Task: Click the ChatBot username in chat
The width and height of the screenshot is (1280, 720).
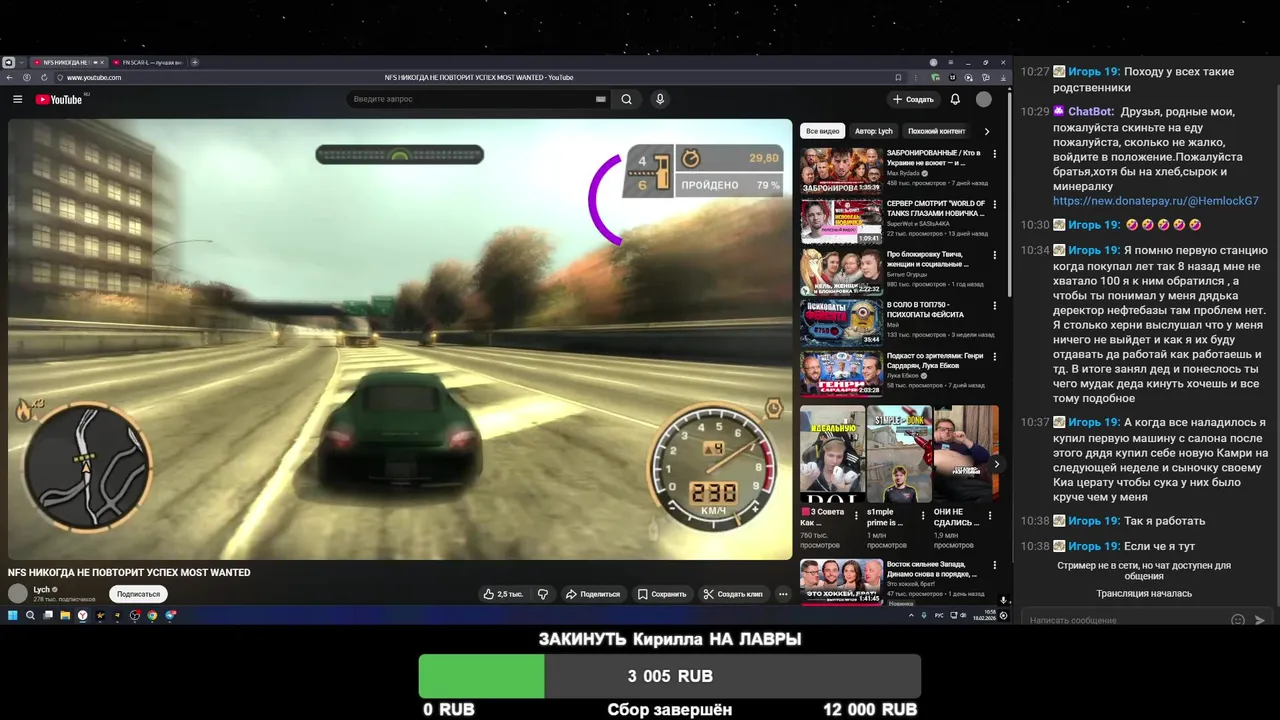Action: click(x=1091, y=112)
